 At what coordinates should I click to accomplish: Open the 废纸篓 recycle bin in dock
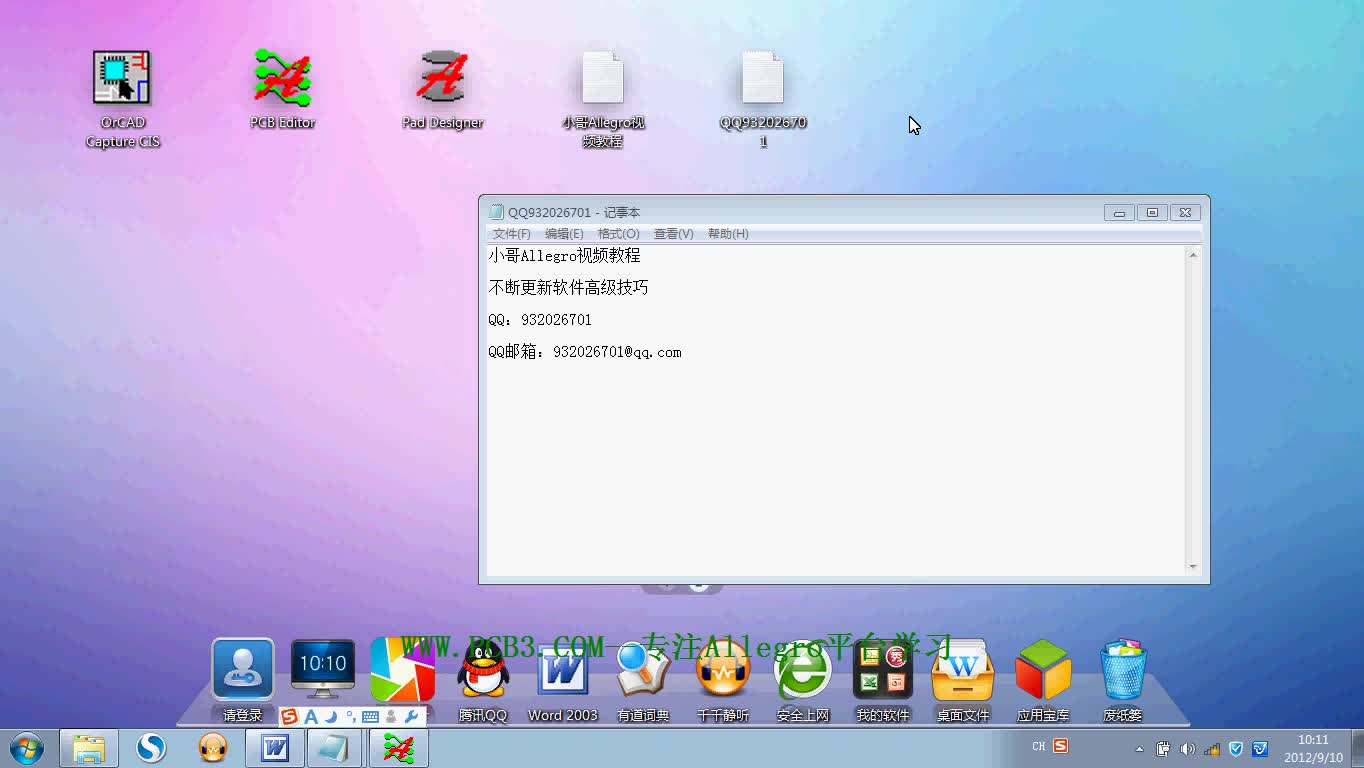1123,680
